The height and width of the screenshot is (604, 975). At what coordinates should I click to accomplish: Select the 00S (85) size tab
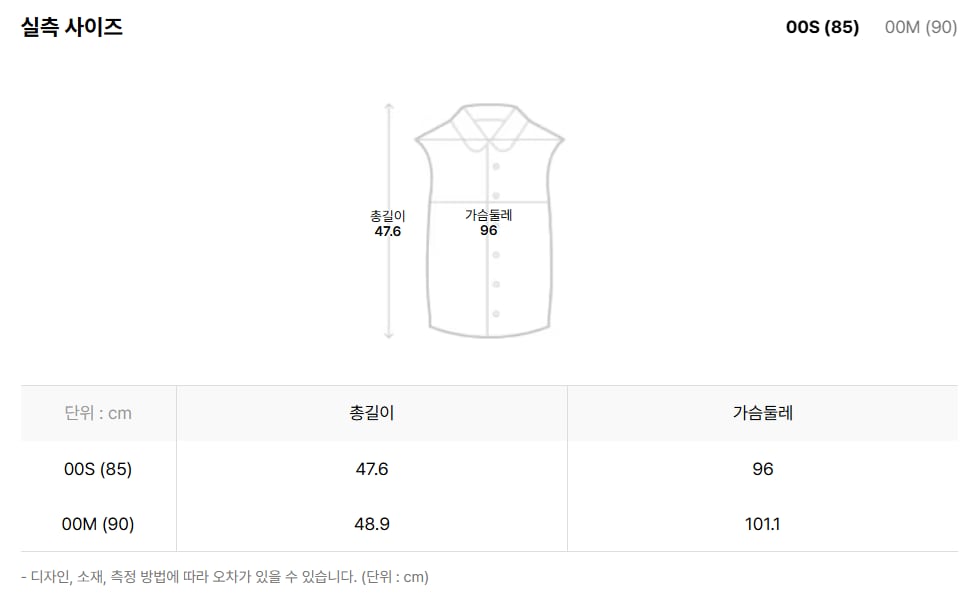click(x=822, y=27)
